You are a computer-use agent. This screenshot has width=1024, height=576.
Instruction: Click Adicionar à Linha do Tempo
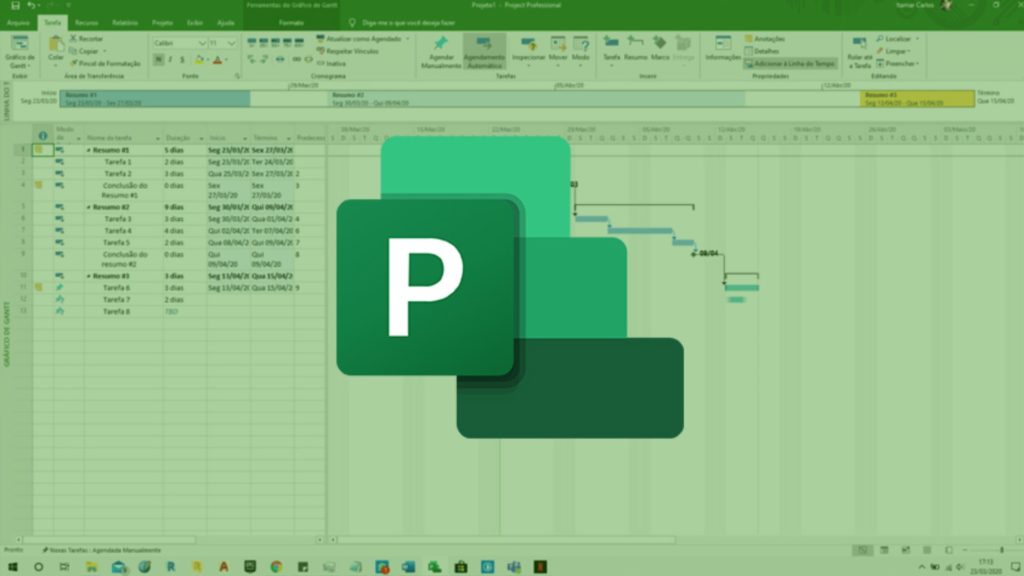pyautogui.click(x=791, y=63)
